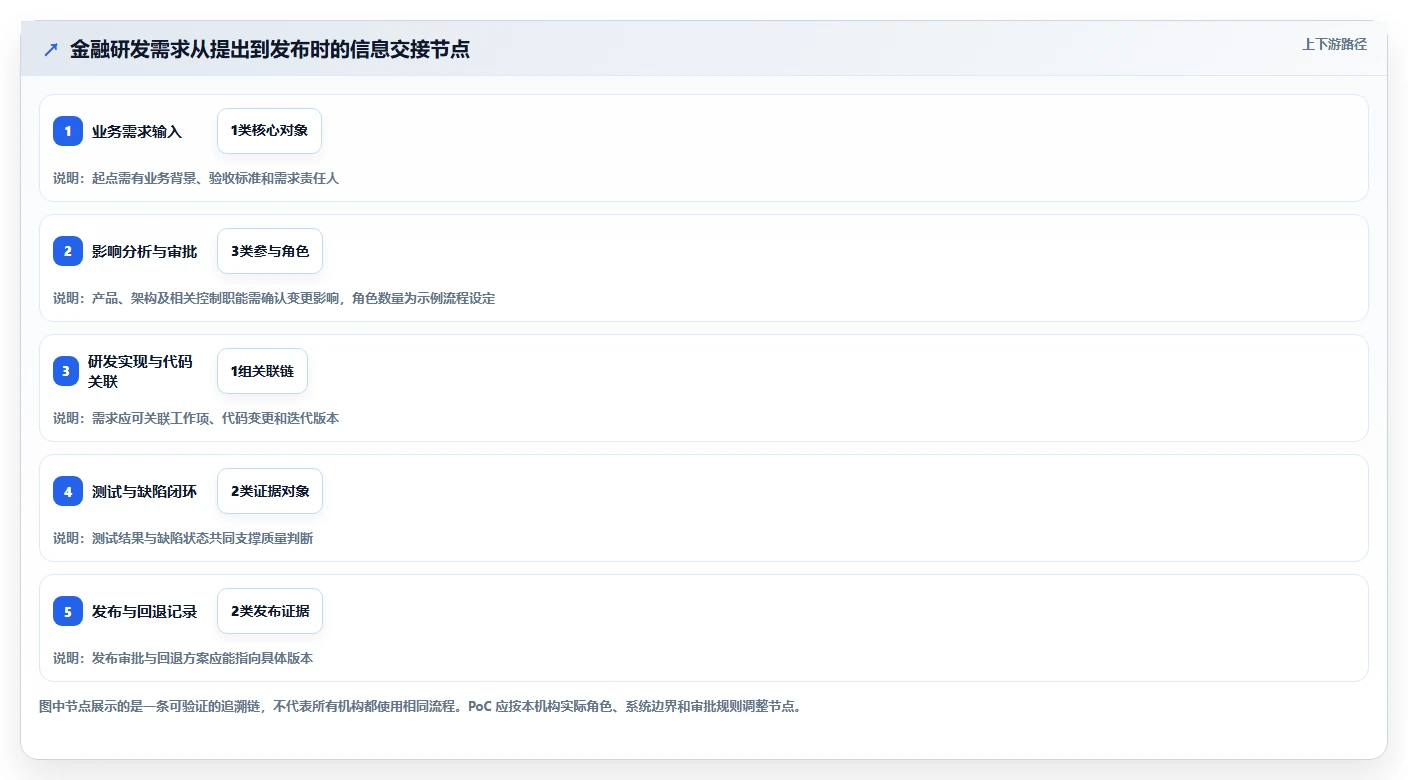Click the note about 产品、架构及相关控制职能
Viewport: 1408px width, 780px height.
274,298
